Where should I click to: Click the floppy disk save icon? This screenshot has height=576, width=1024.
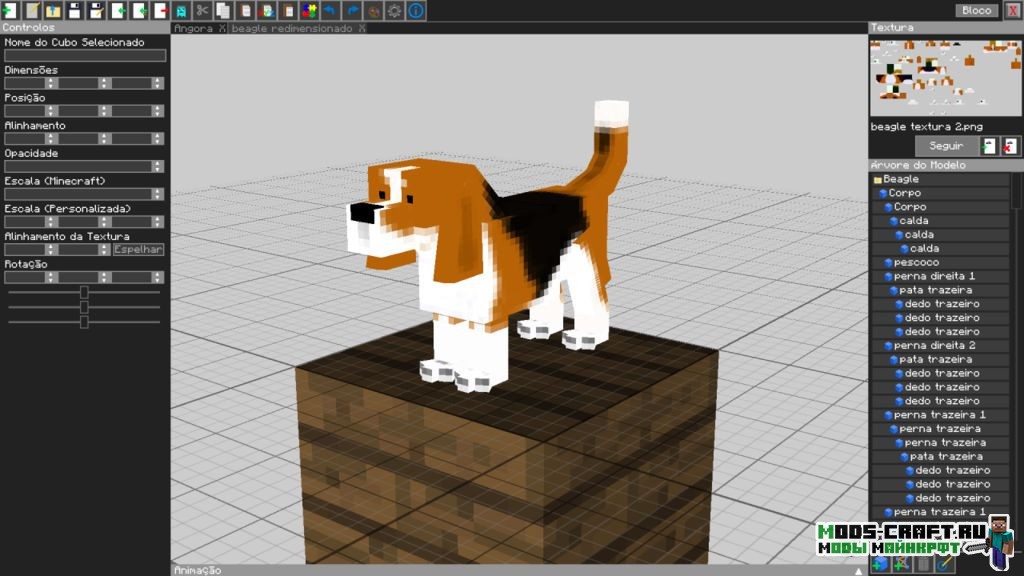74,10
